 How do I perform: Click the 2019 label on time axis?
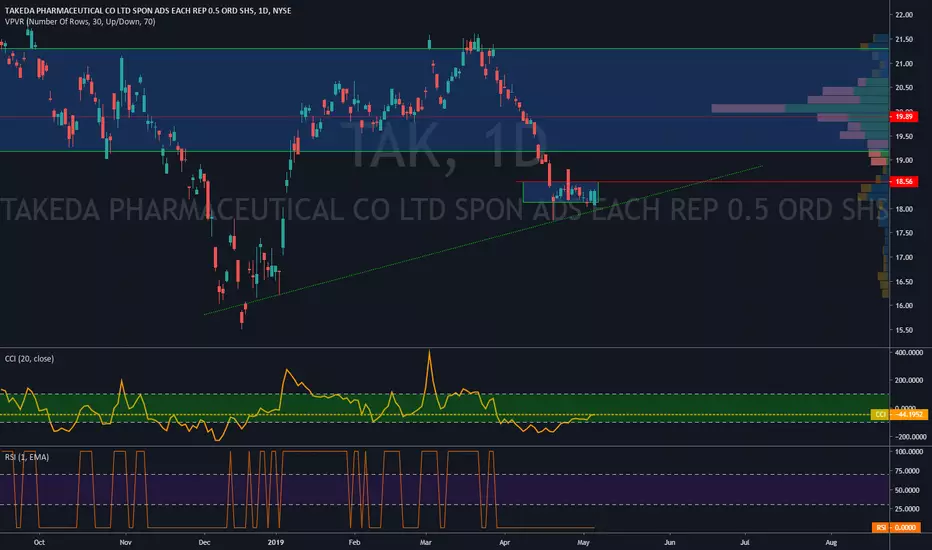[x=276, y=542]
